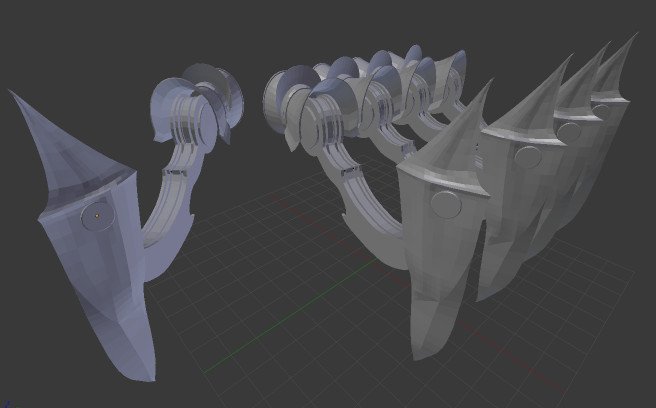Click the round disc on the left blade
The image size is (656, 408).
(x=96, y=216)
